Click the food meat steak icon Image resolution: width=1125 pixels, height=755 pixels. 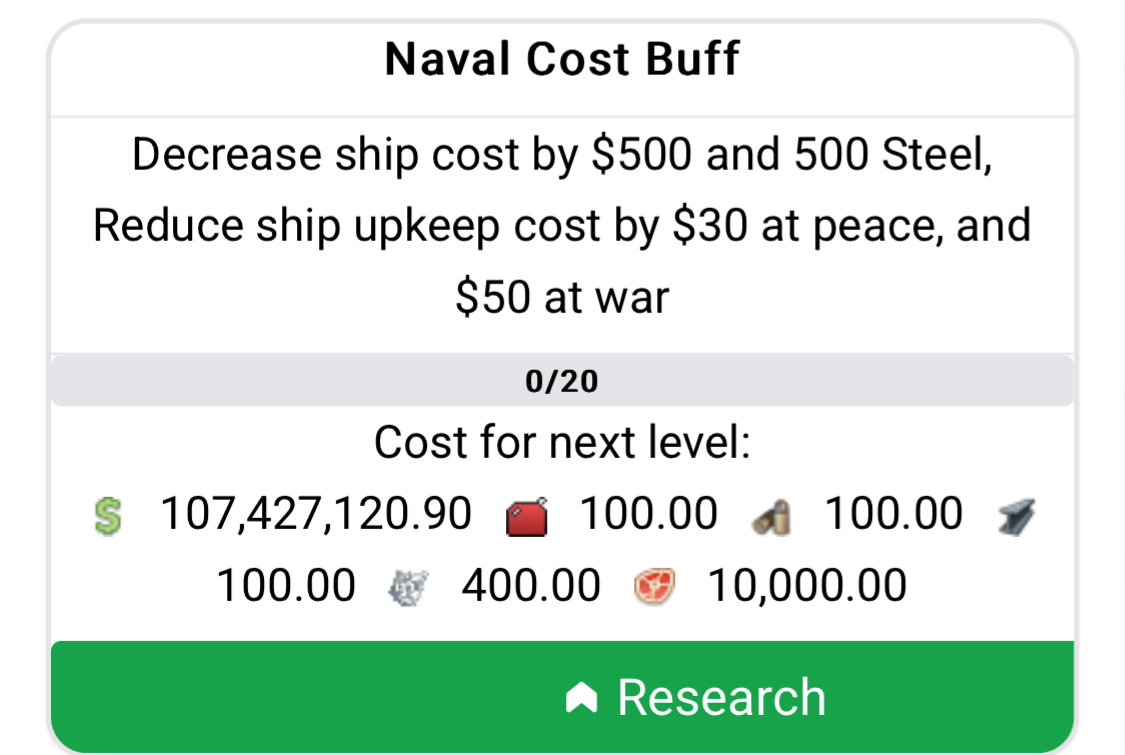(654, 586)
